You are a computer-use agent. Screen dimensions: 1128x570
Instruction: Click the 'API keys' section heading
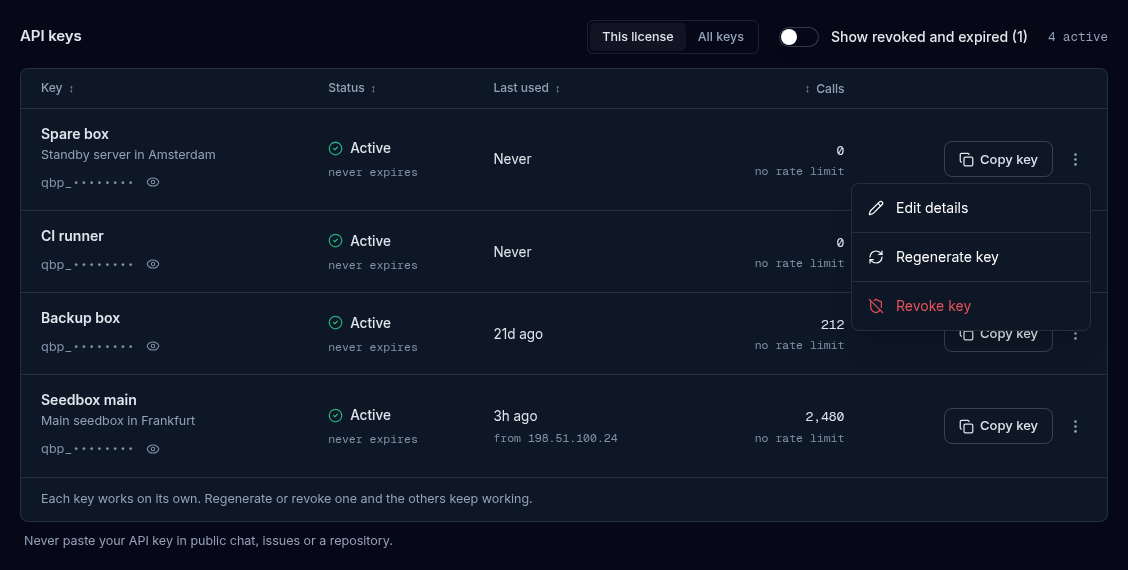pyautogui.click(x=50, y=36)
